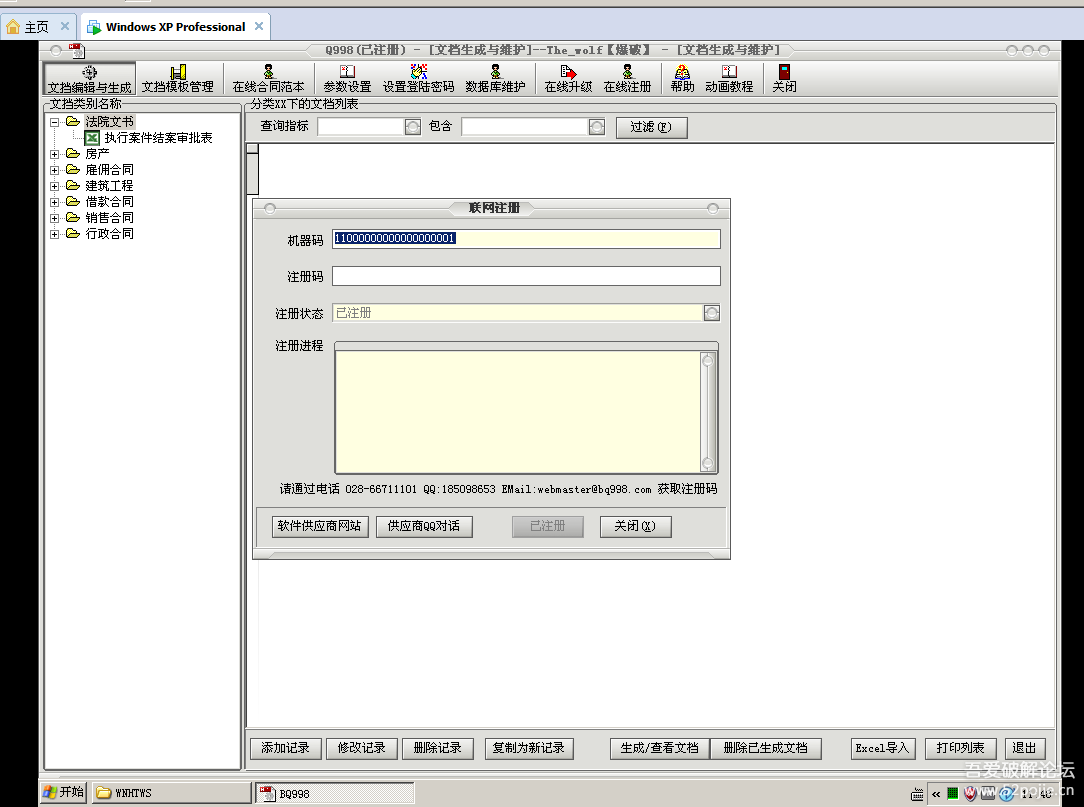Click the 法院文书 folder icon
The width and height of the screenshot is (1084, 807).
point(73,122)
